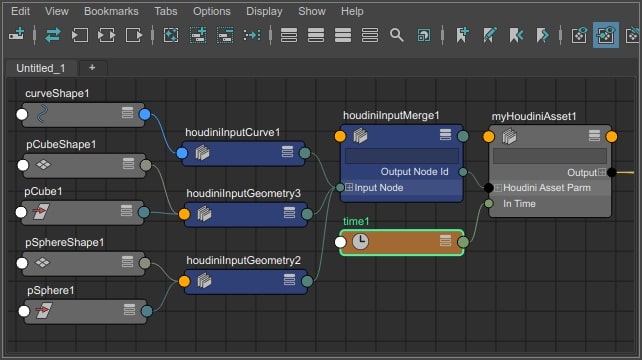The image size is (642, 360).
Task: Toggle the highlighted grid snap icon
Action: [x=606, y=35]
